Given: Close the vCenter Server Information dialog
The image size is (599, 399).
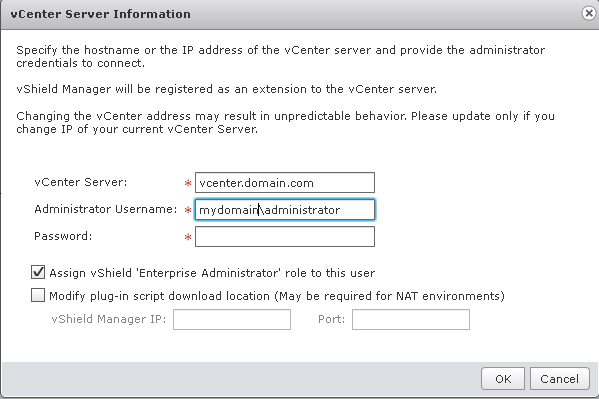Looking at the screenshot, I should (x=589, y=13).
